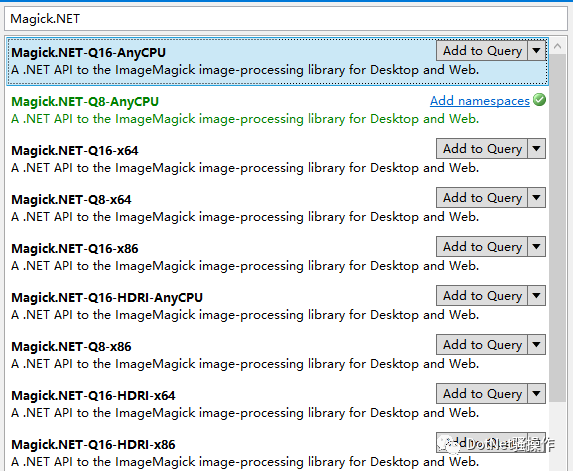573x471 pixels.
Task: Add Magick.NET-Q16-x86 to query
Action: pos(482,247)
